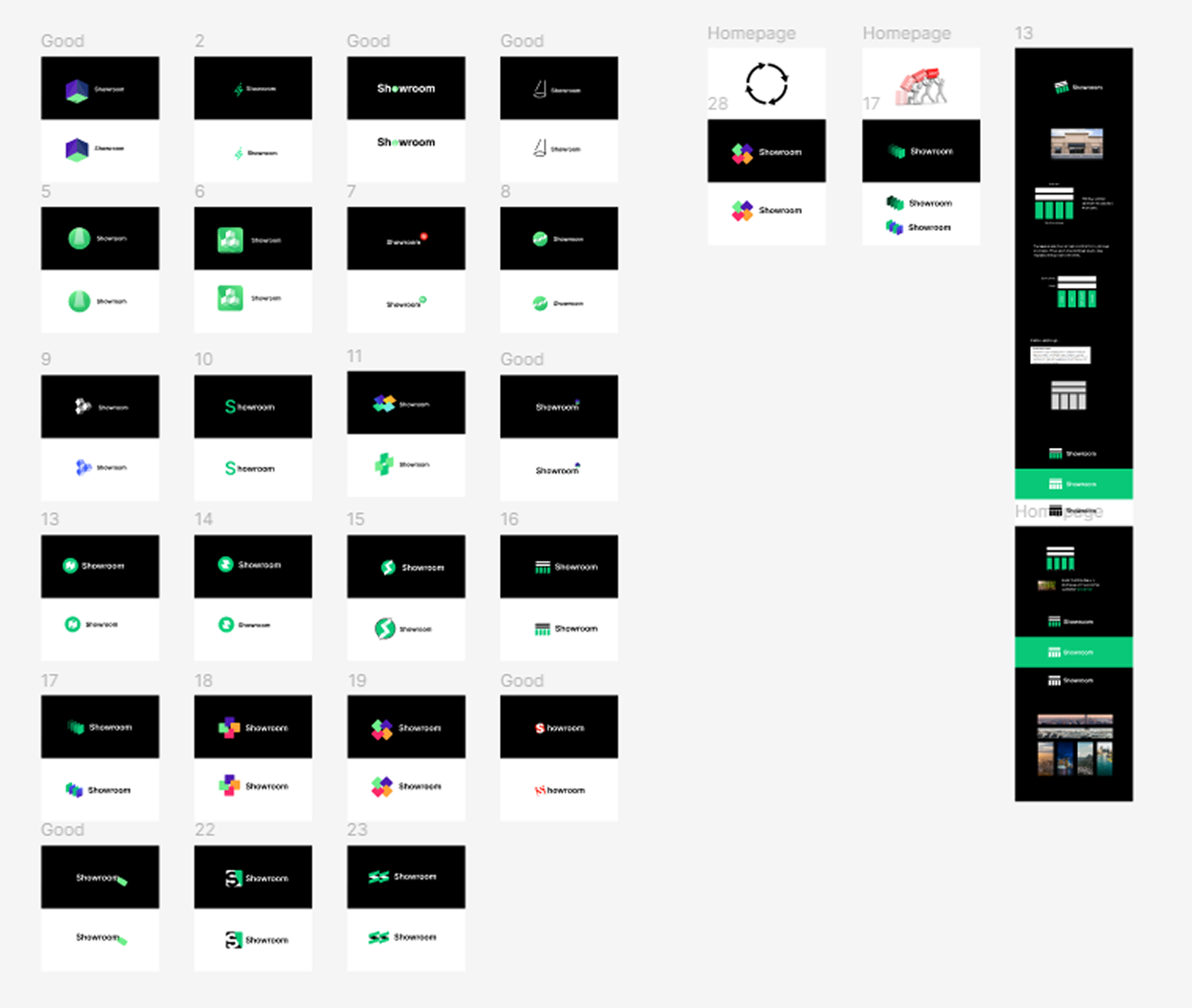
Task: Click frame label "23"
Action: 357,829
